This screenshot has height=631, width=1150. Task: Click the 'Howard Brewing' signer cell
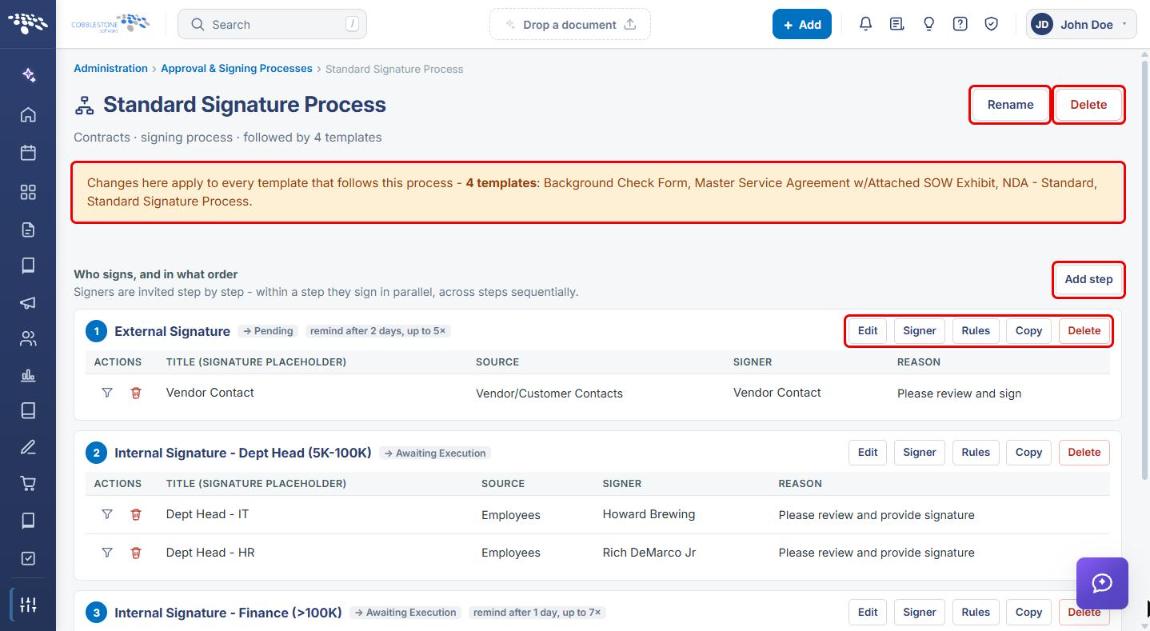point(648,514)
